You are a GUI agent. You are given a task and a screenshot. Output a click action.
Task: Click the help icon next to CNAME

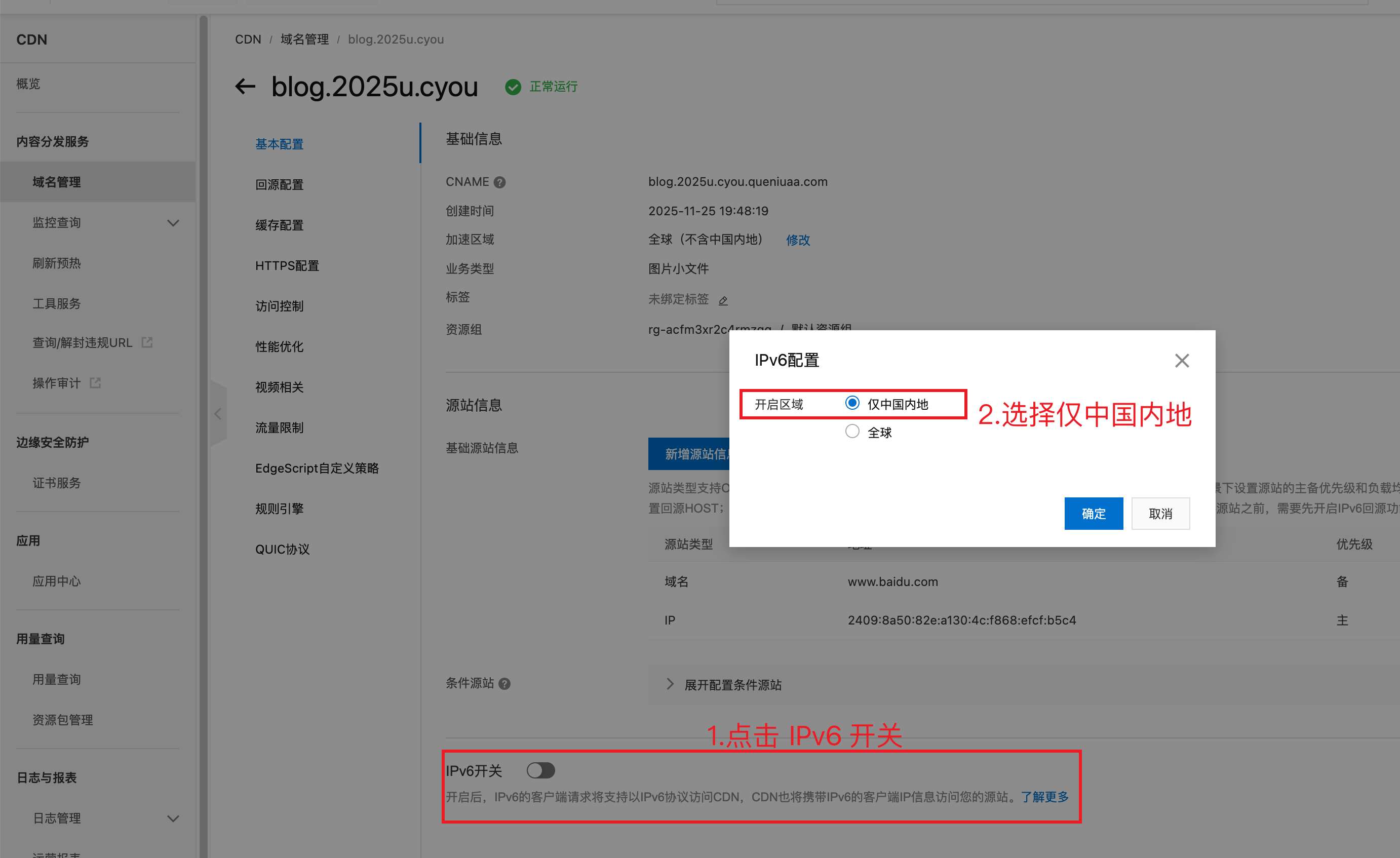pos(499,182)
